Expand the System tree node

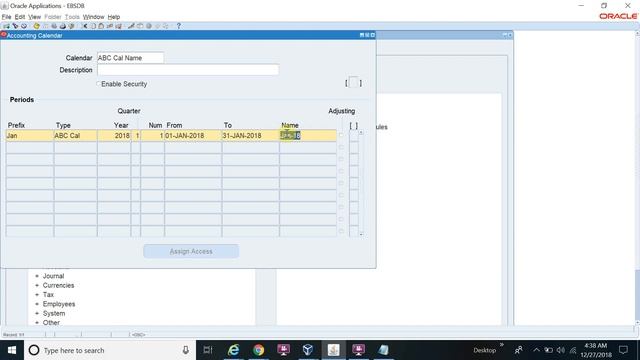37,313
